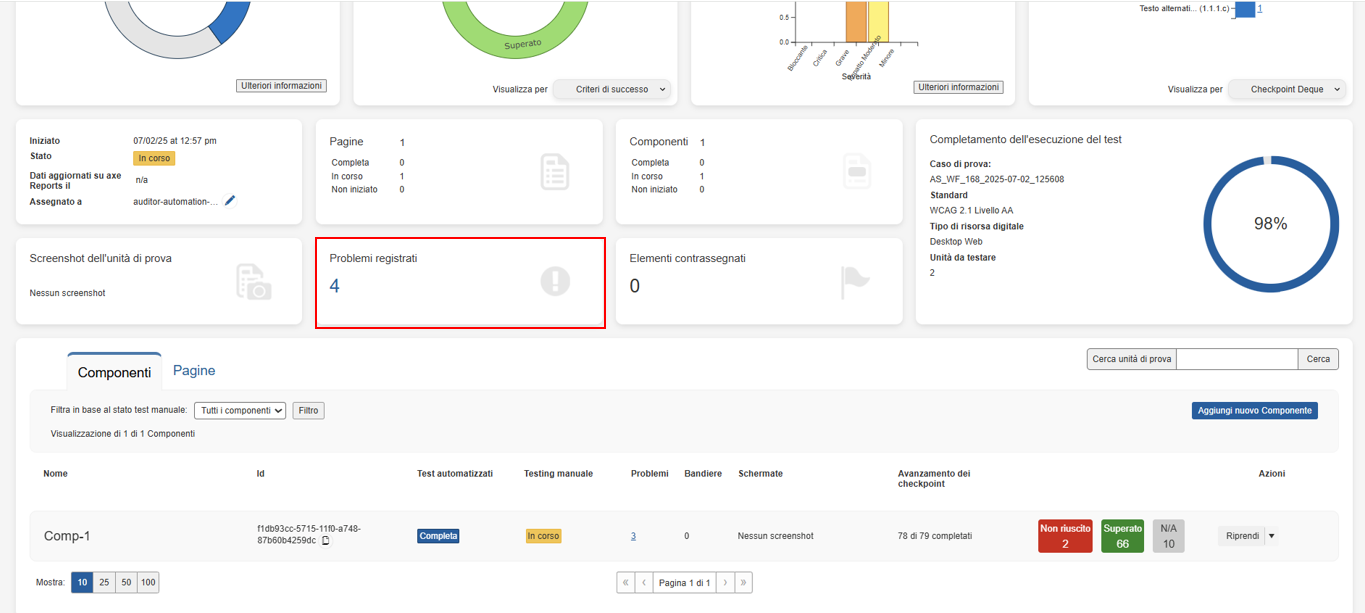Viewport: 1365px width, 613px height.
Task: Set page size to 50
Action: [125, 582]
